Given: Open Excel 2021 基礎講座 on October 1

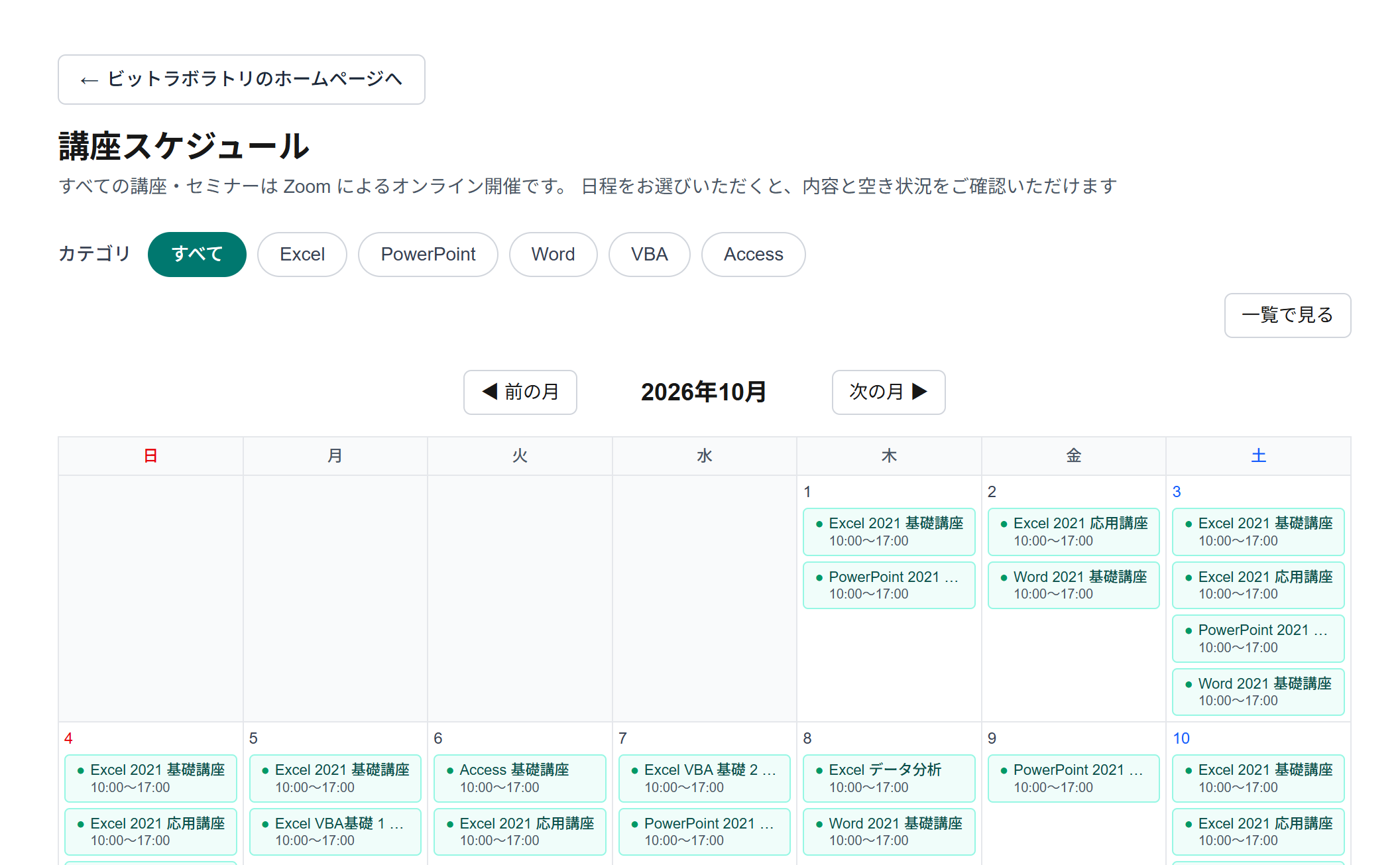Looking at the screenshot, I should 889,532.
